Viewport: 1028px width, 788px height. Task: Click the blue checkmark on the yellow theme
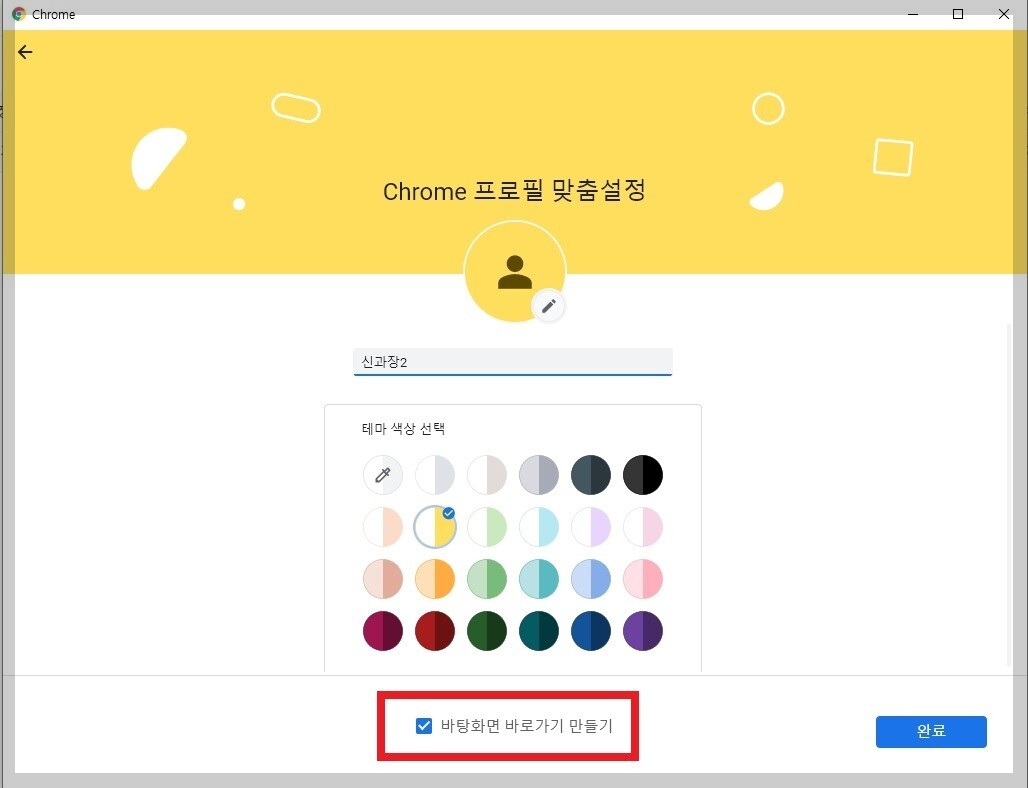point(448,513)
